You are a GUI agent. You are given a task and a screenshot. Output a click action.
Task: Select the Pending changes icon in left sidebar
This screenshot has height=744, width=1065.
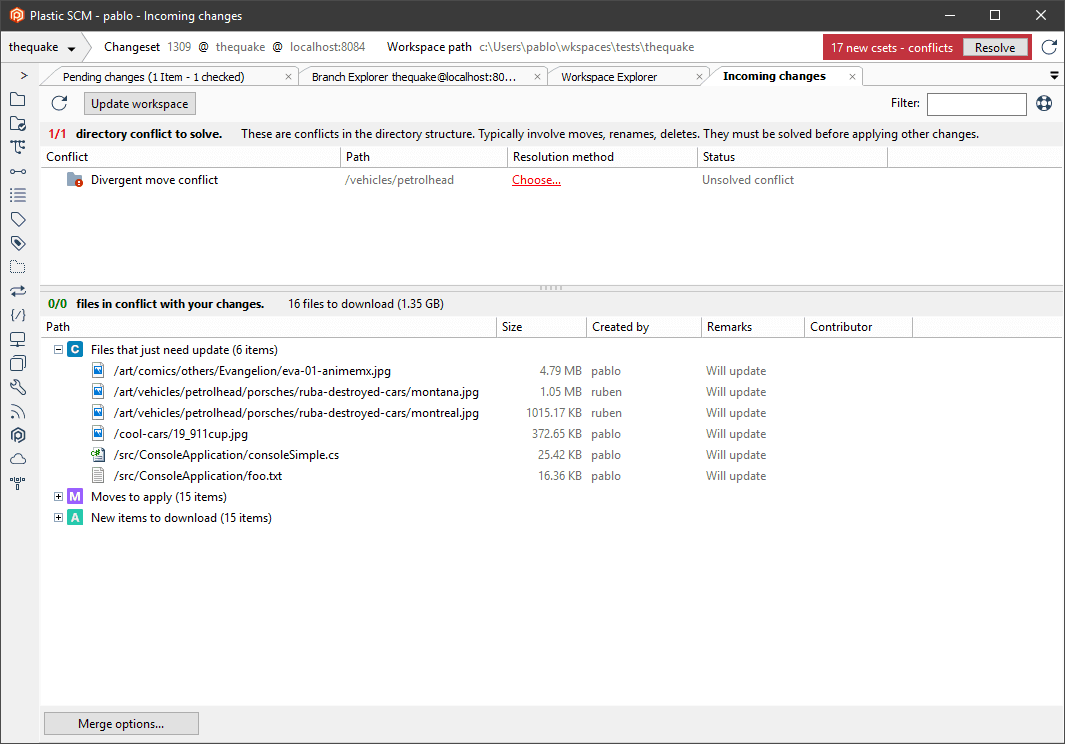point(17,123)
